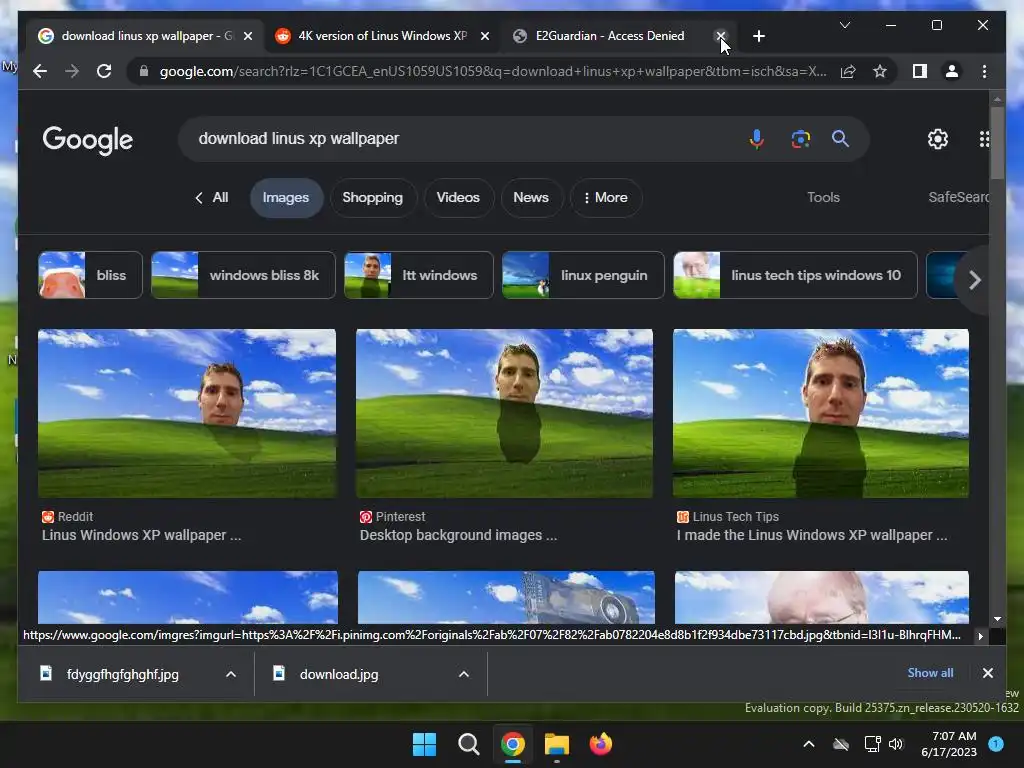The image size is (1024, 768).
Task: Close the E2Guardian Access Denied tab
Action: 720,36
